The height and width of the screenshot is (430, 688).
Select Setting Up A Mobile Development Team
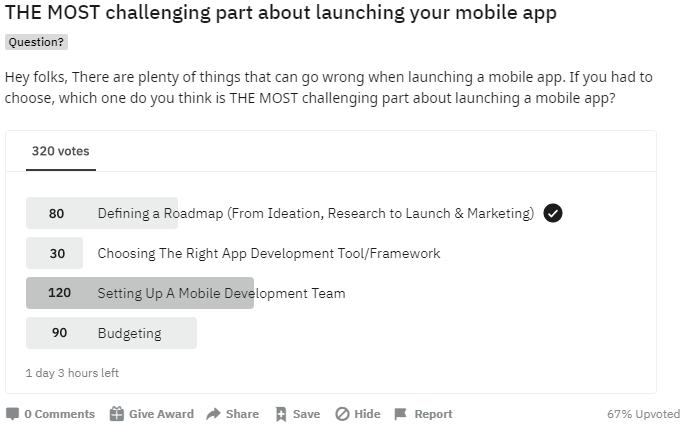point(221,293)
